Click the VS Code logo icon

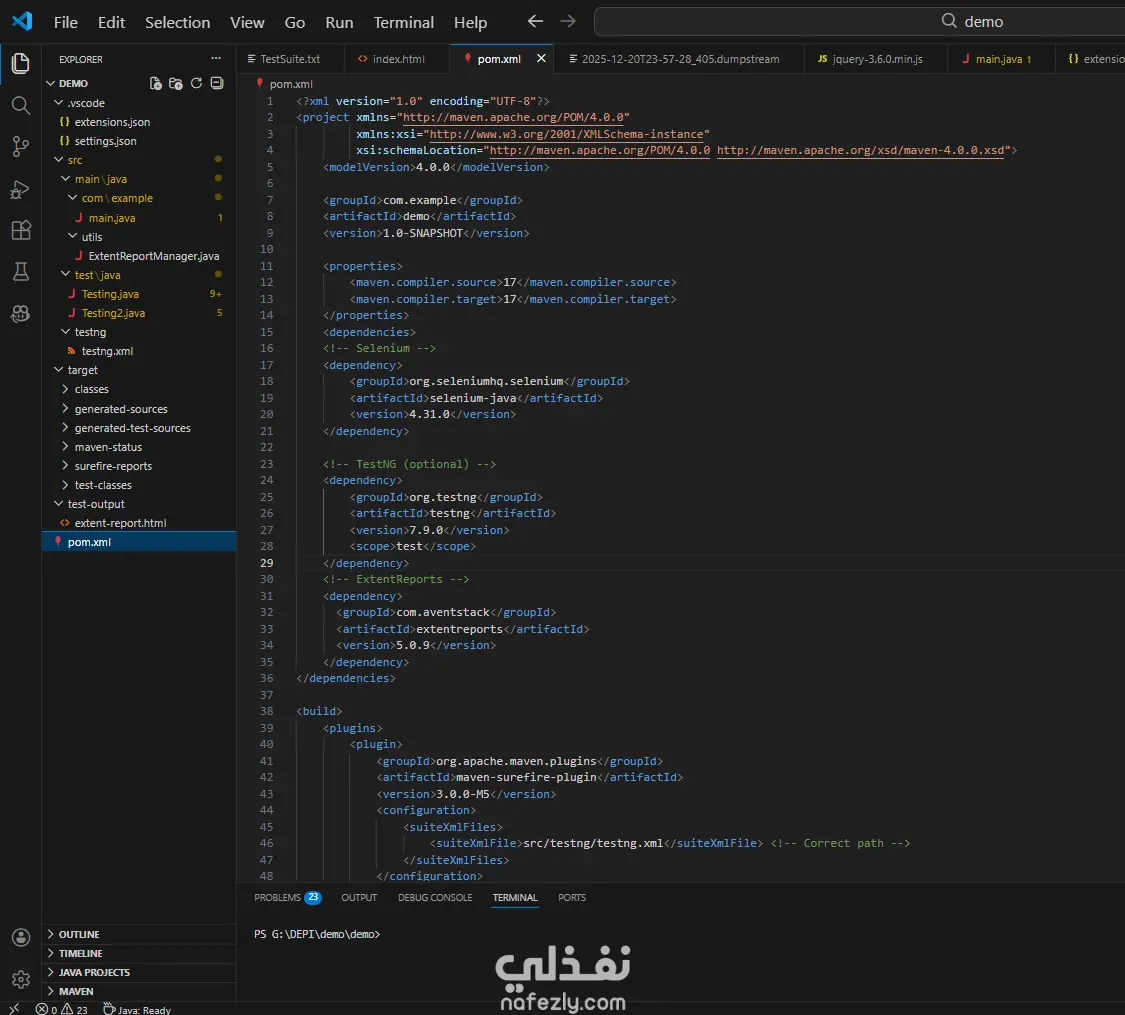point(22,21)
